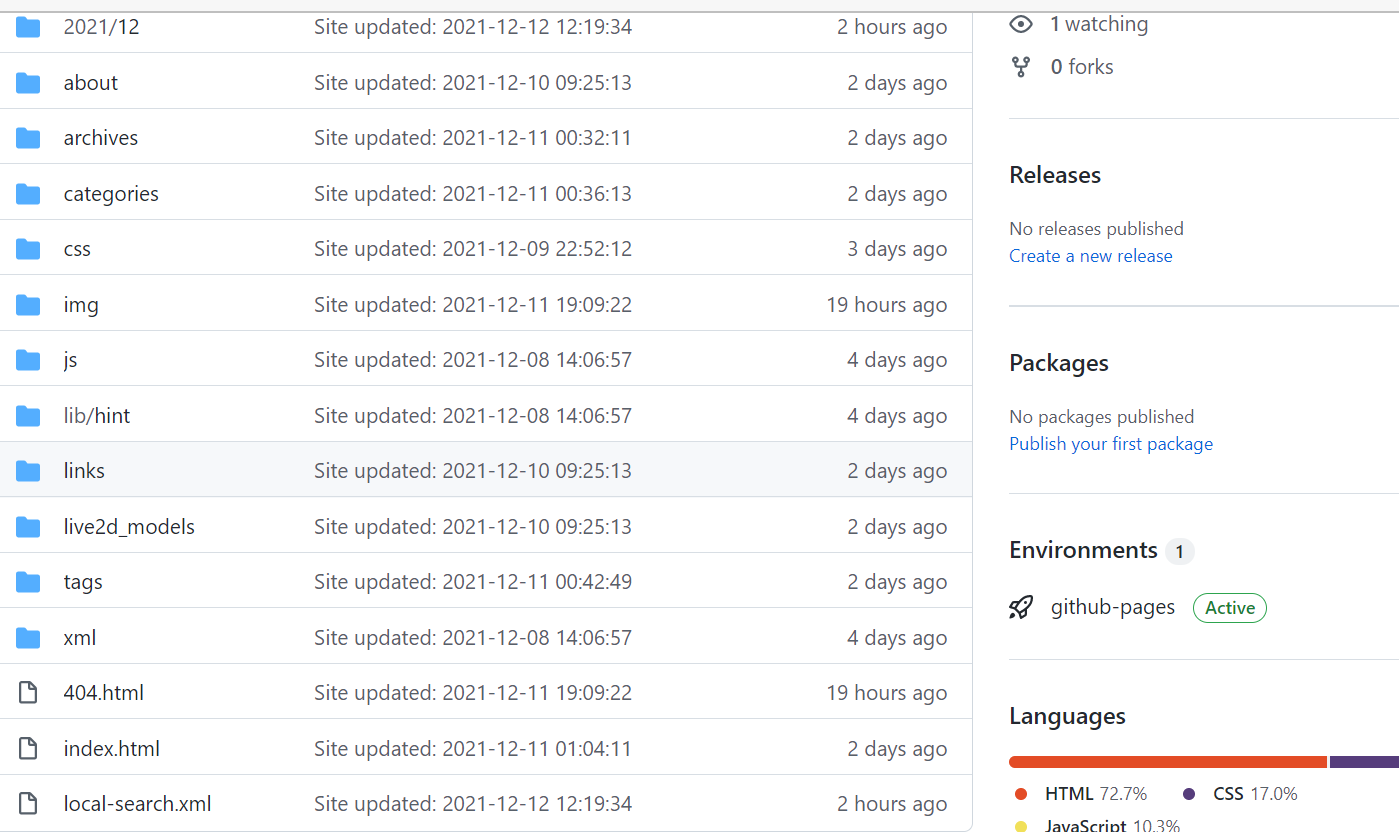Open the Packages heading link
1399x832 pixels.
tap(1059, 363)
